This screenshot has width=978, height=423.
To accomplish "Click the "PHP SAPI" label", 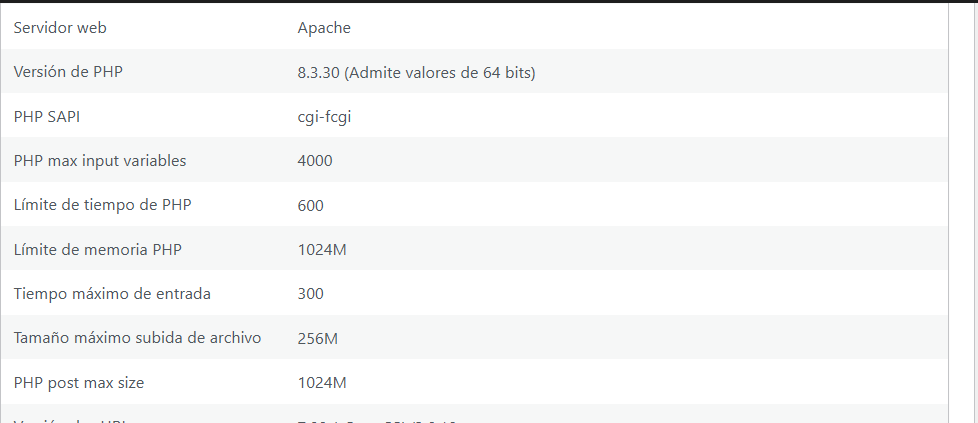I will pyautogui.click(x=47, y=117).
